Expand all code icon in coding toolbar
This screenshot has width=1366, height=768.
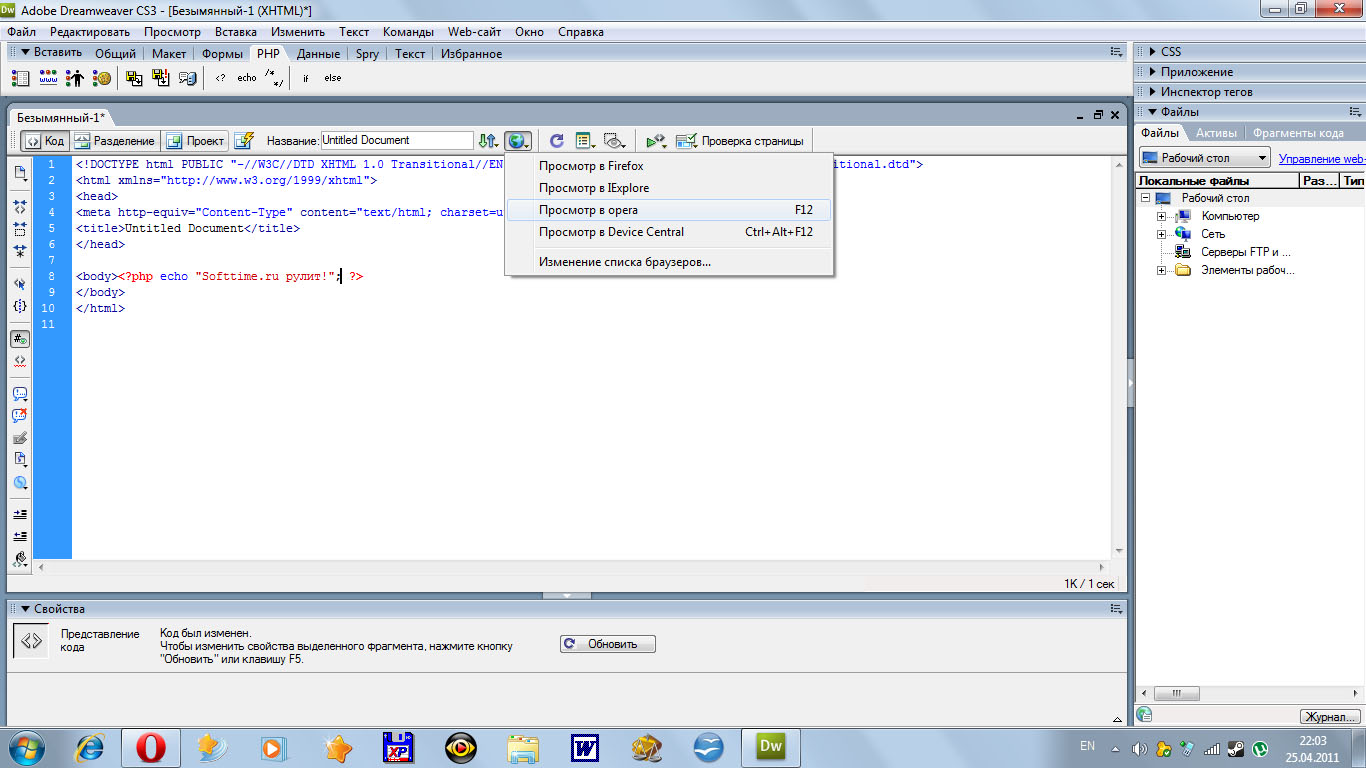coord(20,251)
